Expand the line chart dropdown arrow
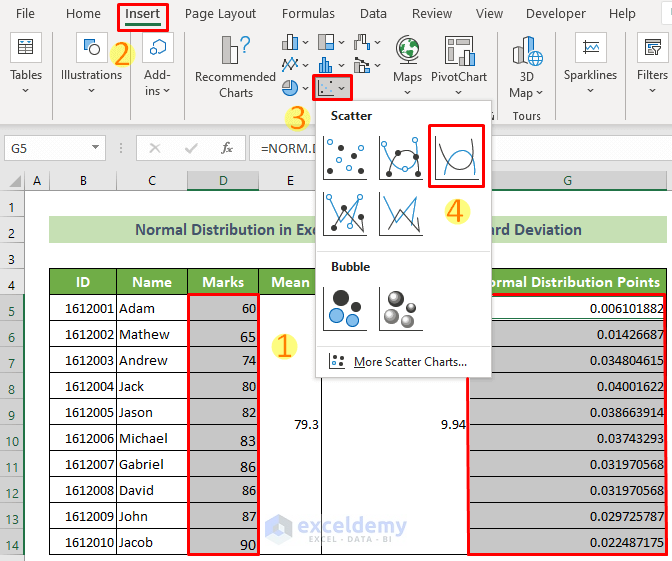 pos(306,65)
